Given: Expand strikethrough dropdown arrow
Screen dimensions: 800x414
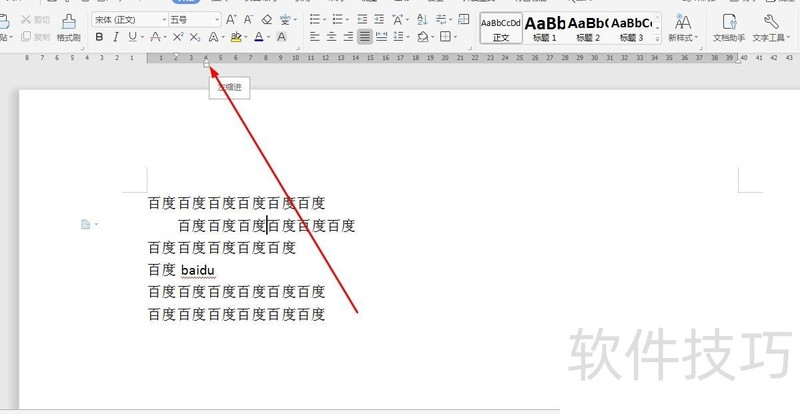Looking at the screenshot, I should tap(165, 37).
